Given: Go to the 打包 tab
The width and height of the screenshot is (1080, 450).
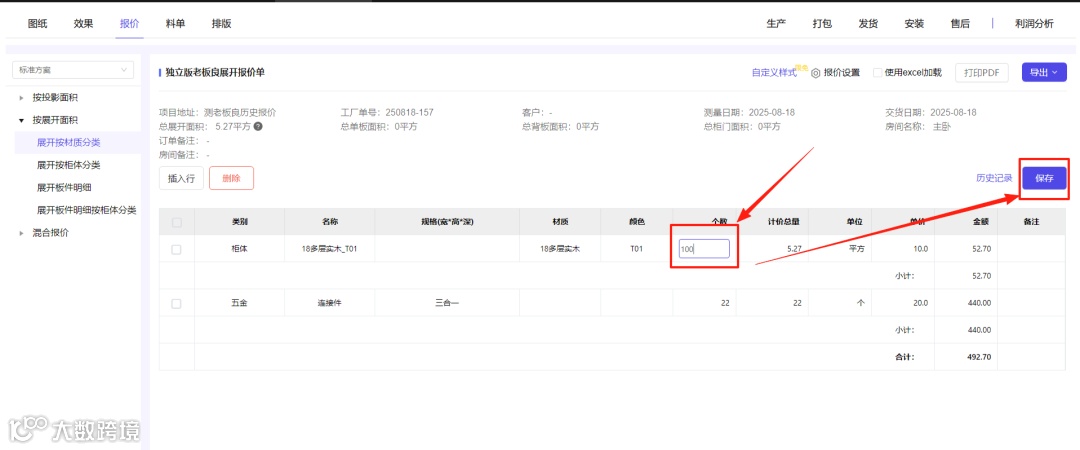Looking at the screenshot, I should click(822, 23).
